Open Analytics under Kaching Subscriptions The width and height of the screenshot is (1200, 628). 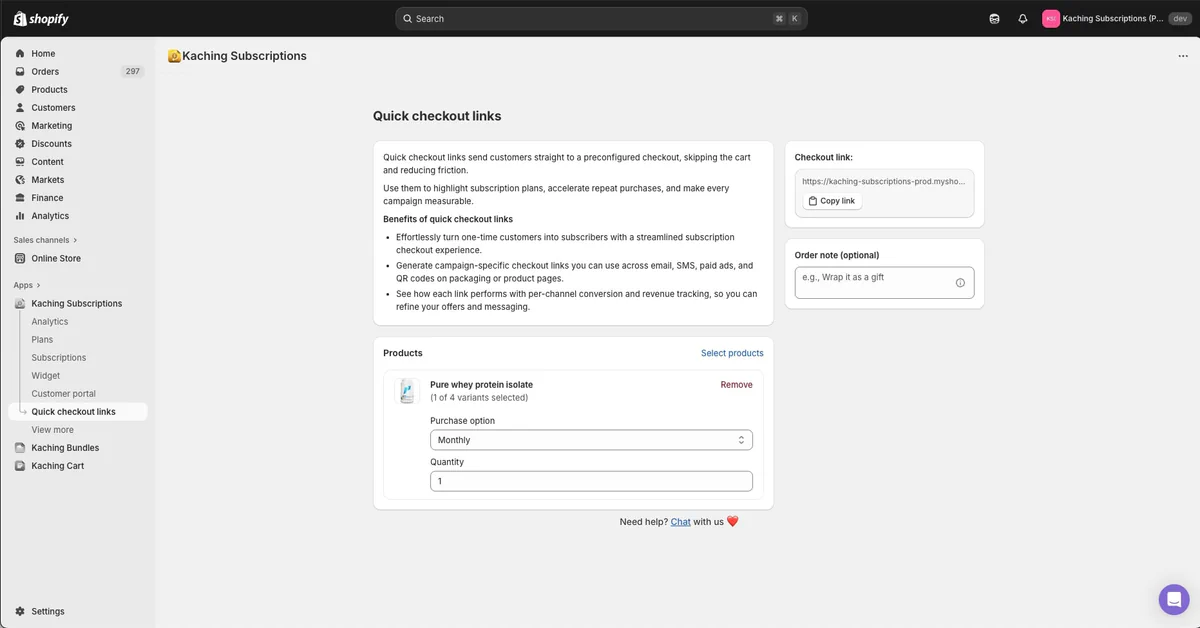click(50, 322)
